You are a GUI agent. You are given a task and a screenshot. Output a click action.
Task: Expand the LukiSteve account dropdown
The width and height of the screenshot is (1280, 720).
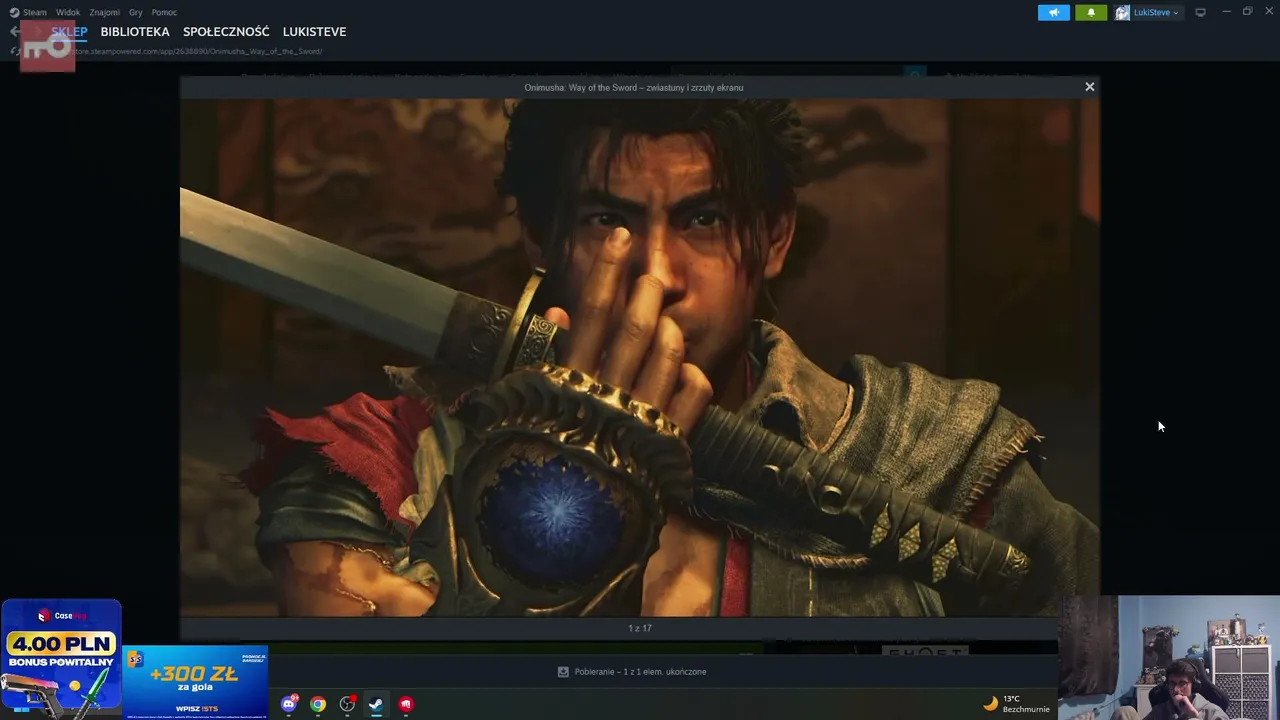point(1156,12)
